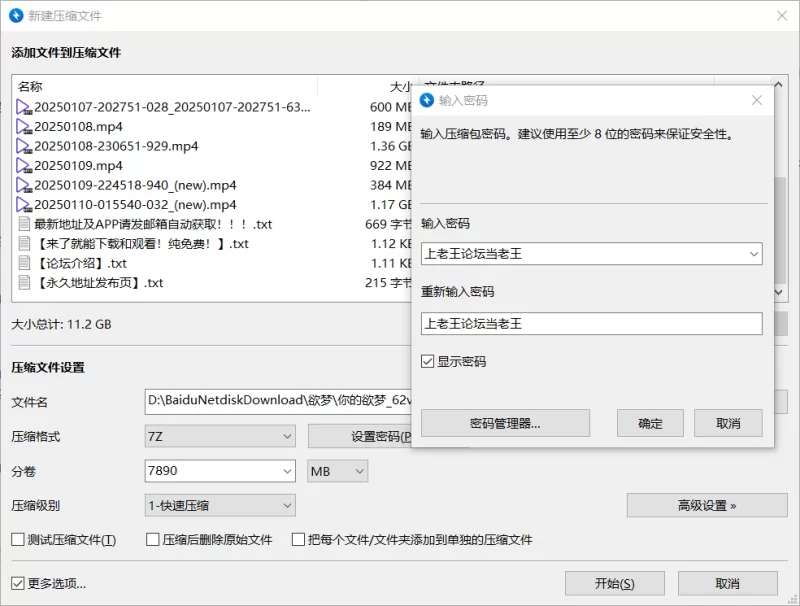The width and height of the screenshot is (800, 606).
Task: Click the video icon of 20250108.mp4
Action: (x=24, y=127)
